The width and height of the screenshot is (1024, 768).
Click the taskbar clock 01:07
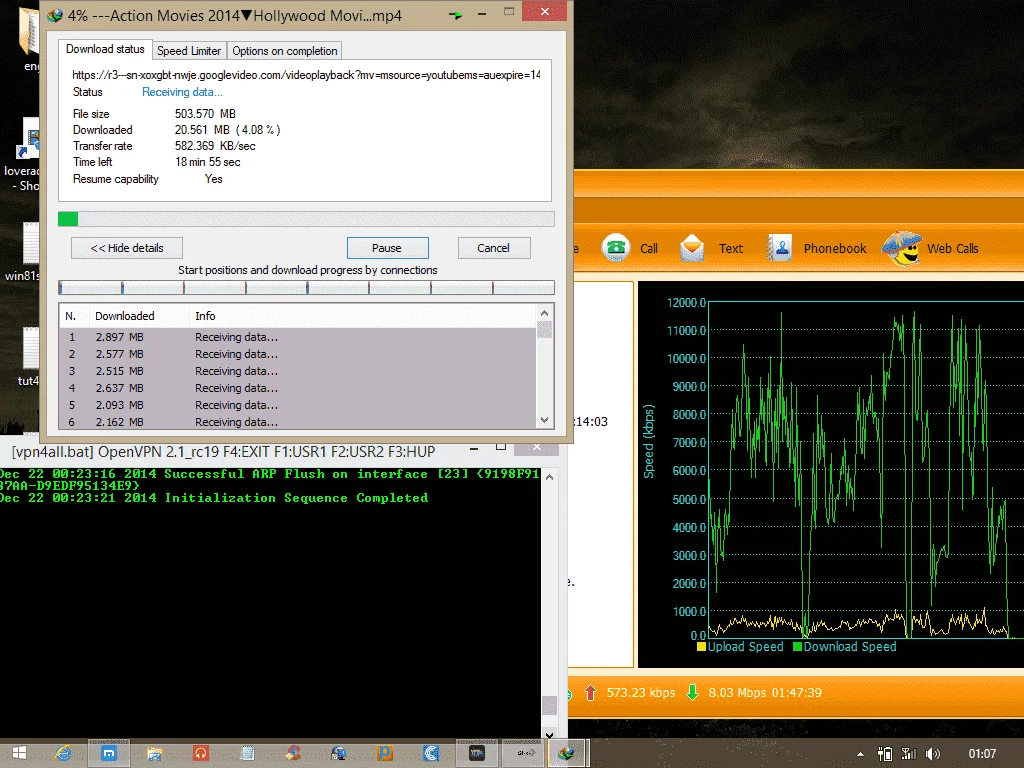982,754
